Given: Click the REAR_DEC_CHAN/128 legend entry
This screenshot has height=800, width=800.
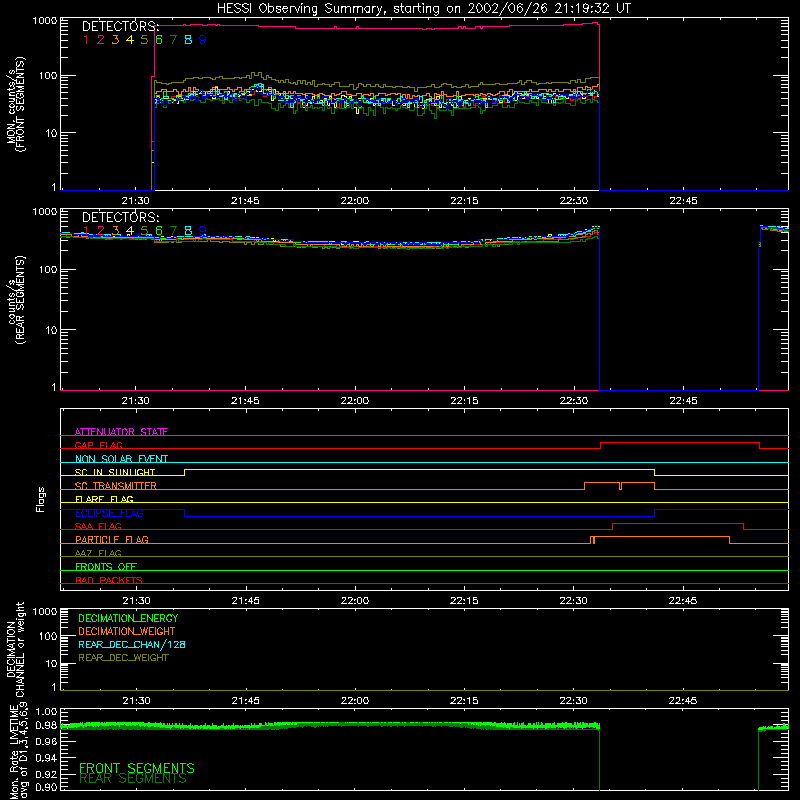Looking at the screenshot, I should click(x=132, y=644).
